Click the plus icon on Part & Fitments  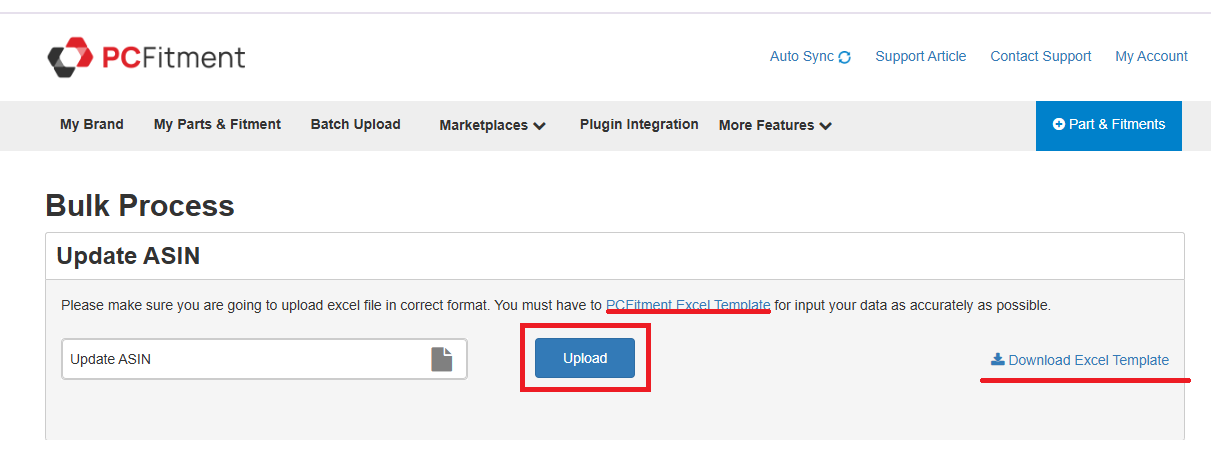[x=1059, y=125]
